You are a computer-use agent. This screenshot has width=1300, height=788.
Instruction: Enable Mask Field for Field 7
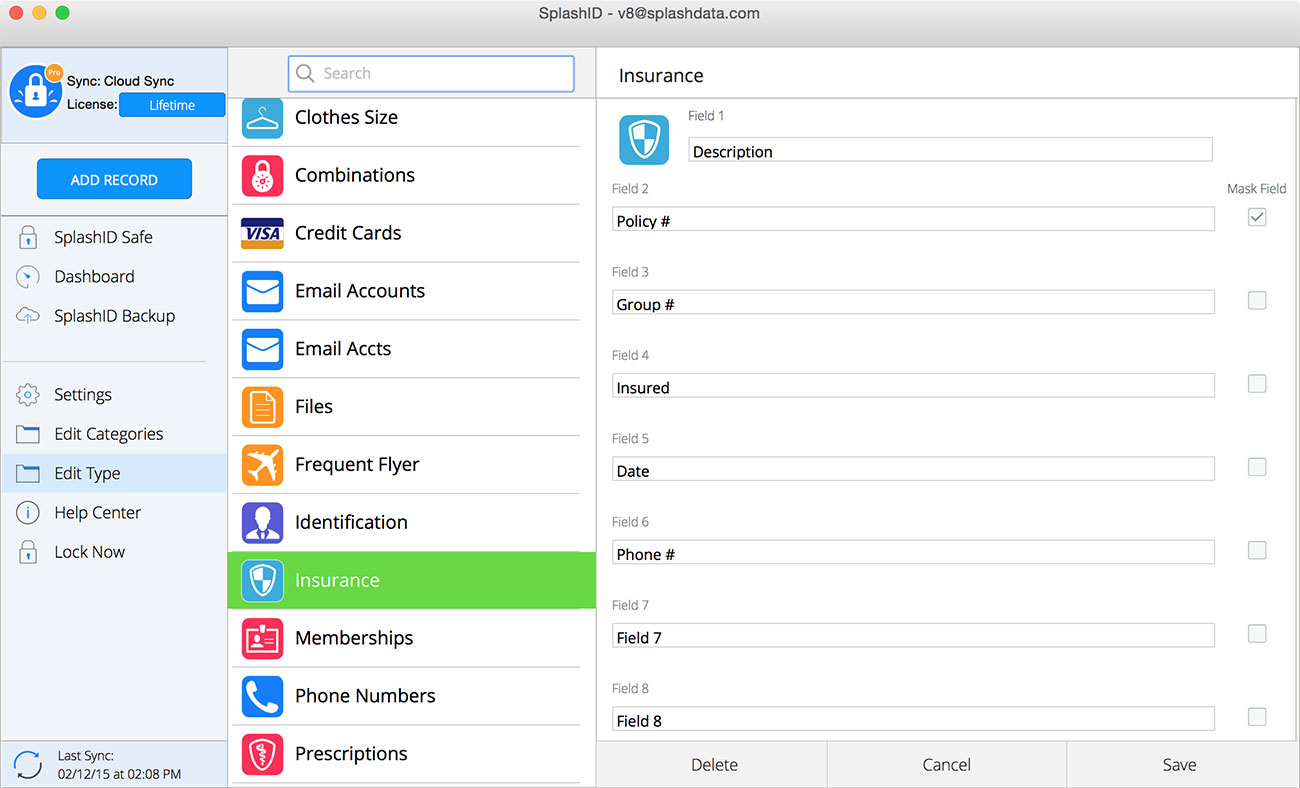click(x=1257, y=634)
